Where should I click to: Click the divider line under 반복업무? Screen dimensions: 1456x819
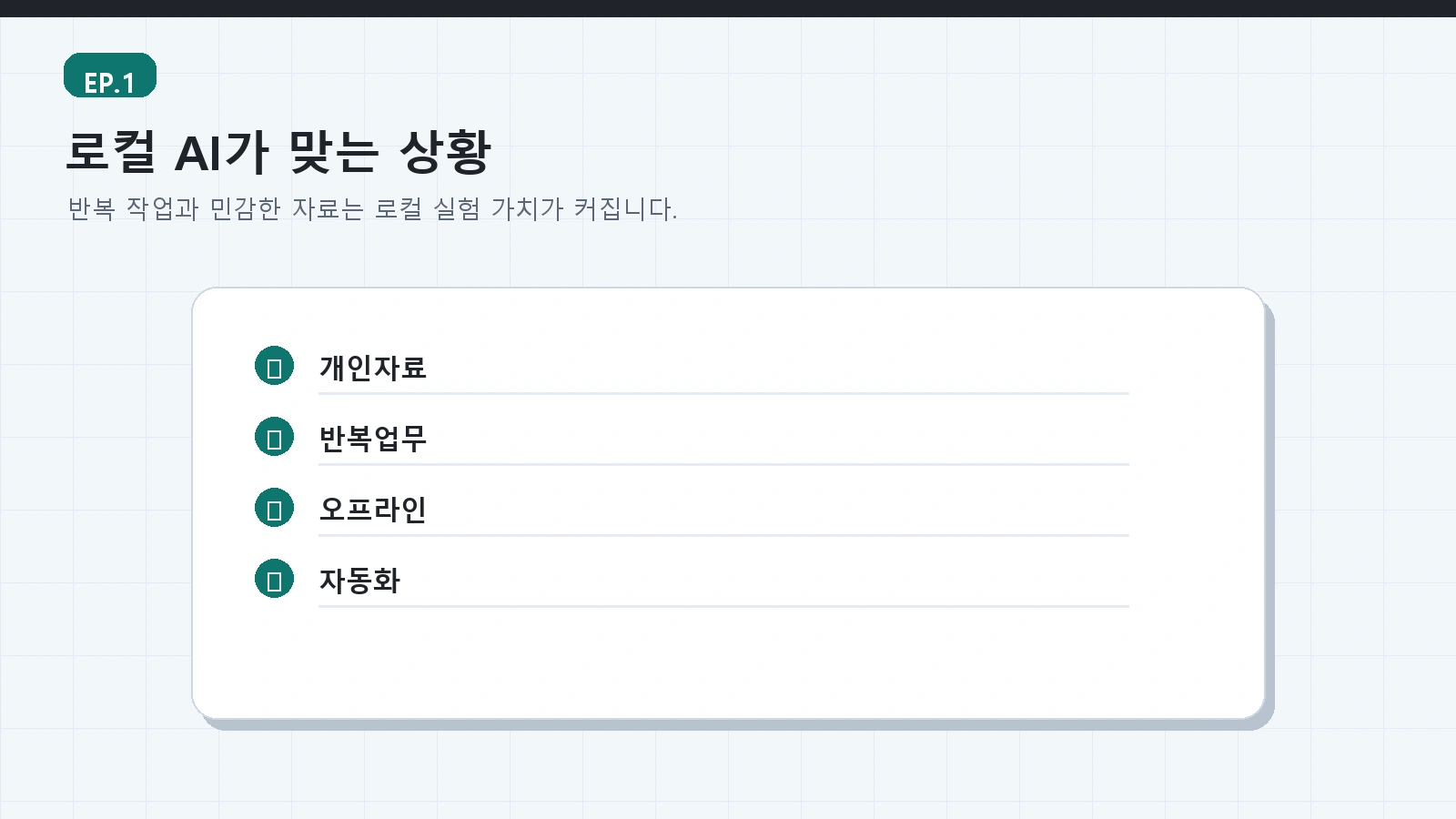pyautogui.click(x=723, y=464)
